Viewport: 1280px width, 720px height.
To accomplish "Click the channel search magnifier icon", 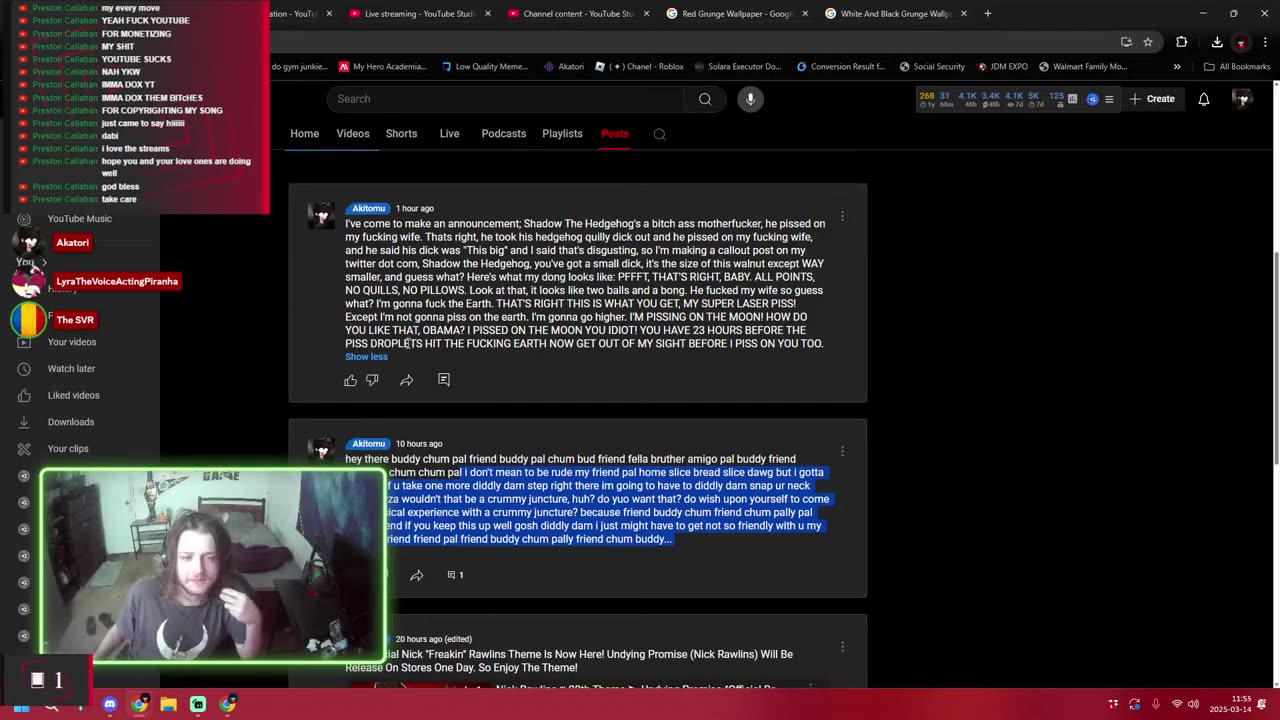I will tap(659, 134).
